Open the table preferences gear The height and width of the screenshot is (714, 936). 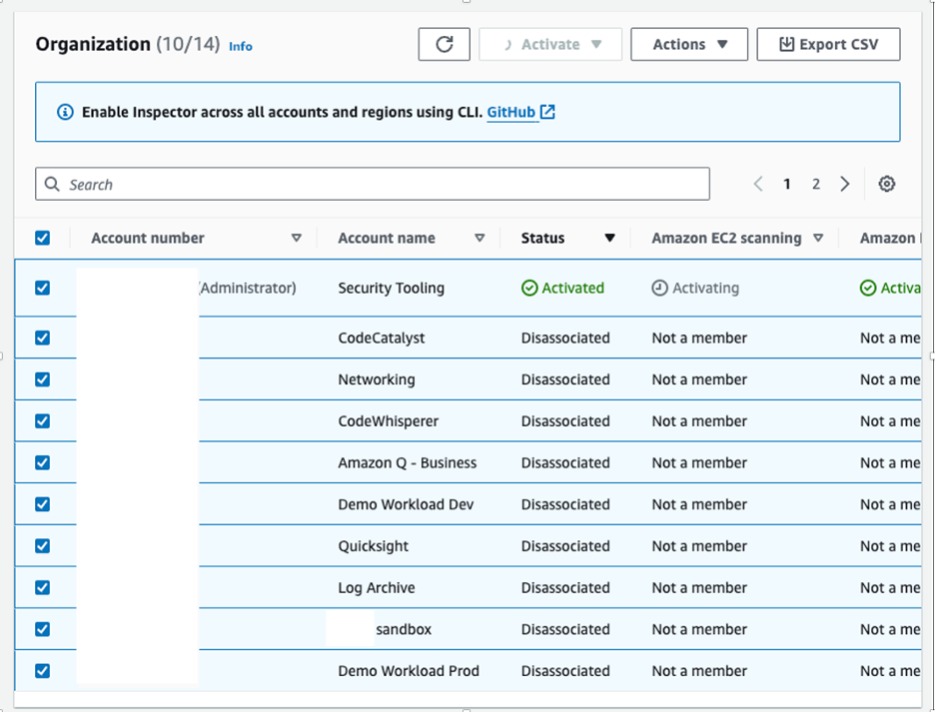[x=886, y=183]
